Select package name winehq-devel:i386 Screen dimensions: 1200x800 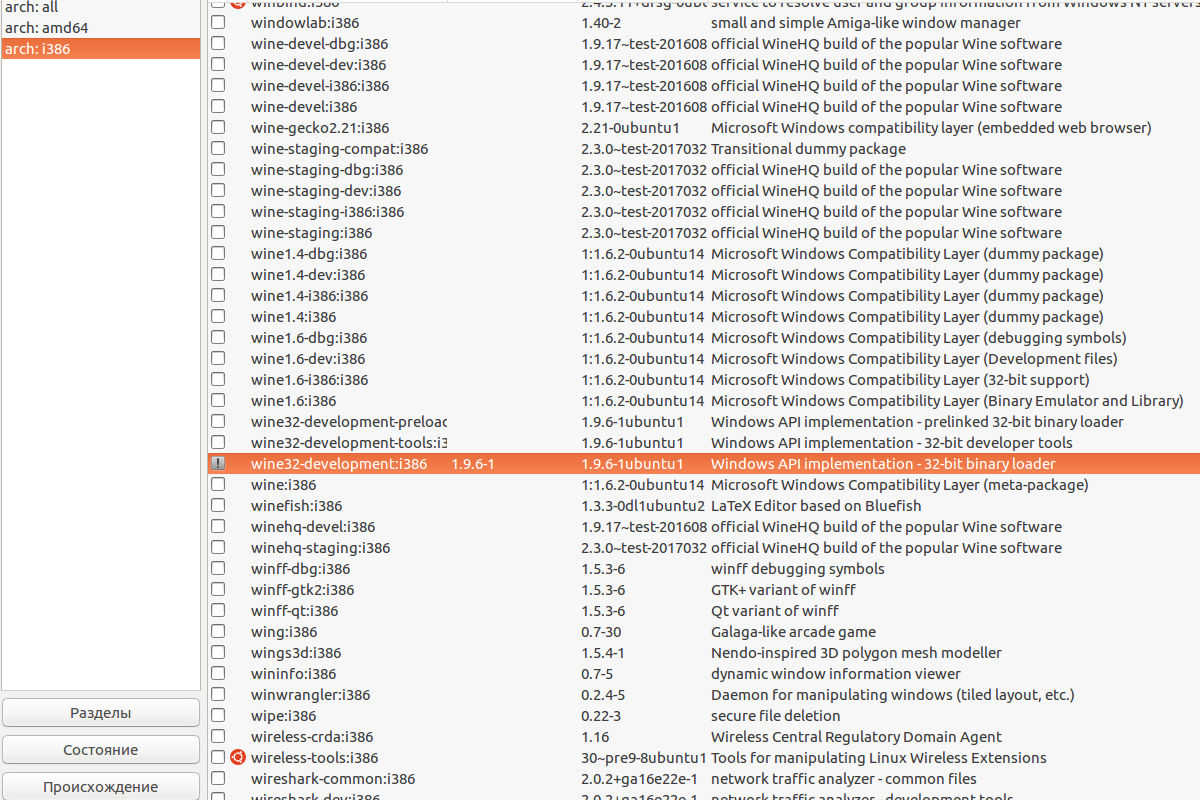313,526
